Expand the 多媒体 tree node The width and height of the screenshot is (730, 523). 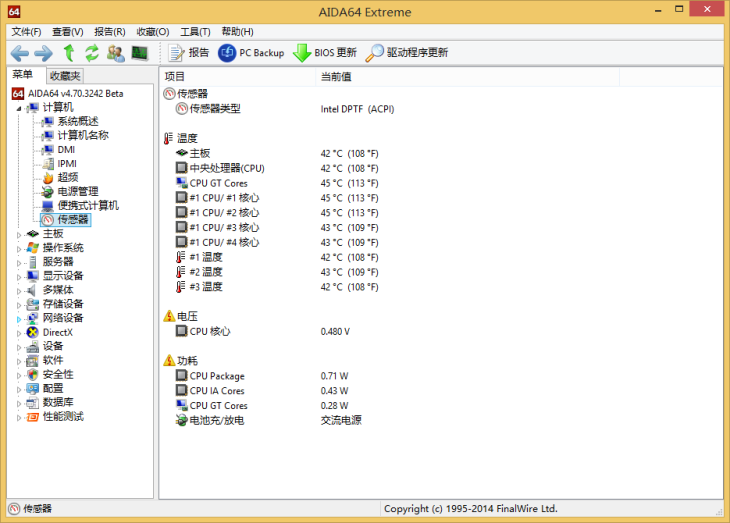coord(19,291)
